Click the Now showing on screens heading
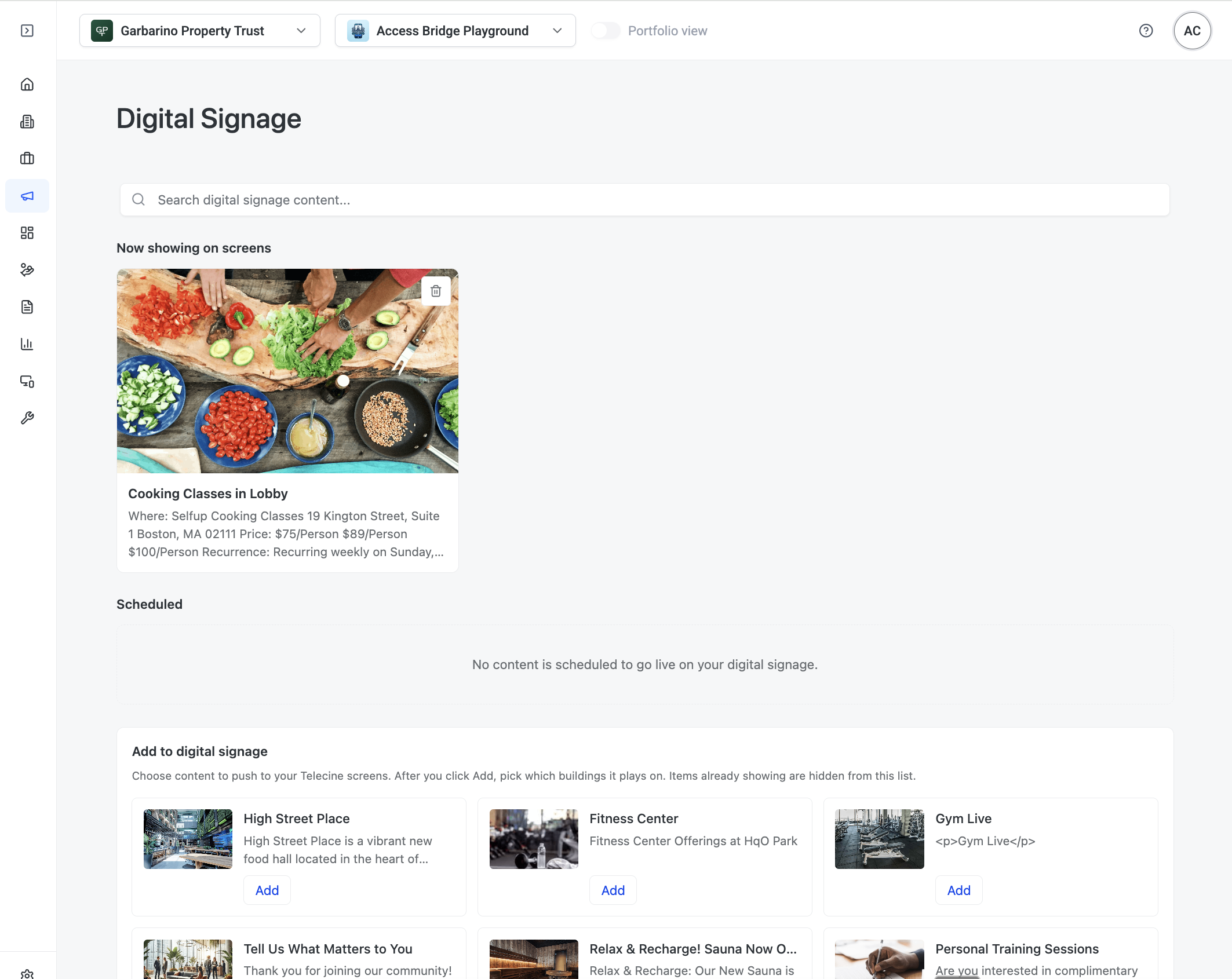 [x=194, y=248]
